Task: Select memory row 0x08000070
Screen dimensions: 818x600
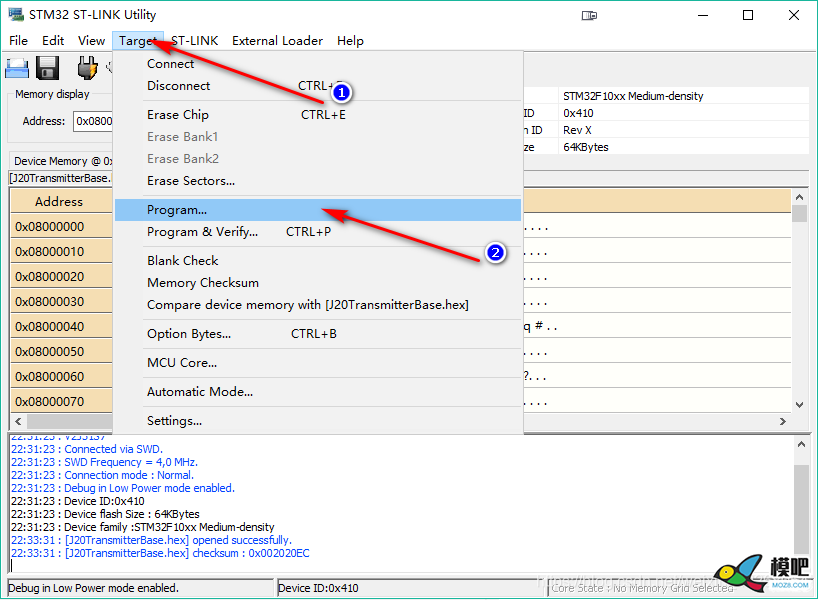Action: 61,402
